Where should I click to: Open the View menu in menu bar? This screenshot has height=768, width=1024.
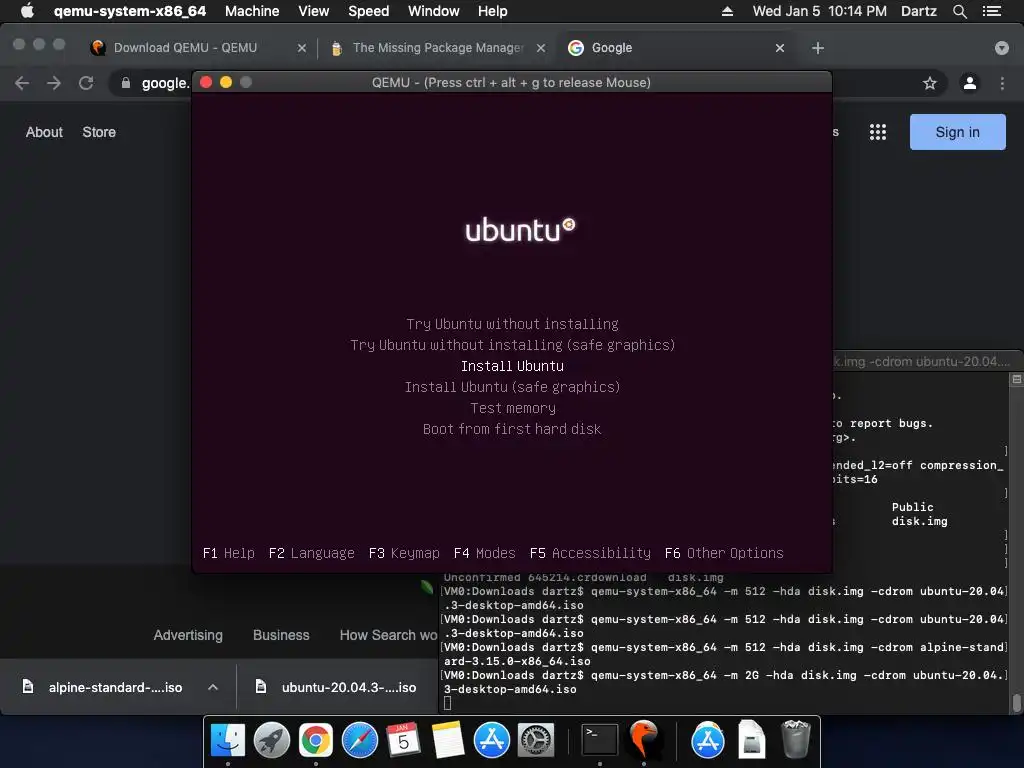click(x=313, y=11)
